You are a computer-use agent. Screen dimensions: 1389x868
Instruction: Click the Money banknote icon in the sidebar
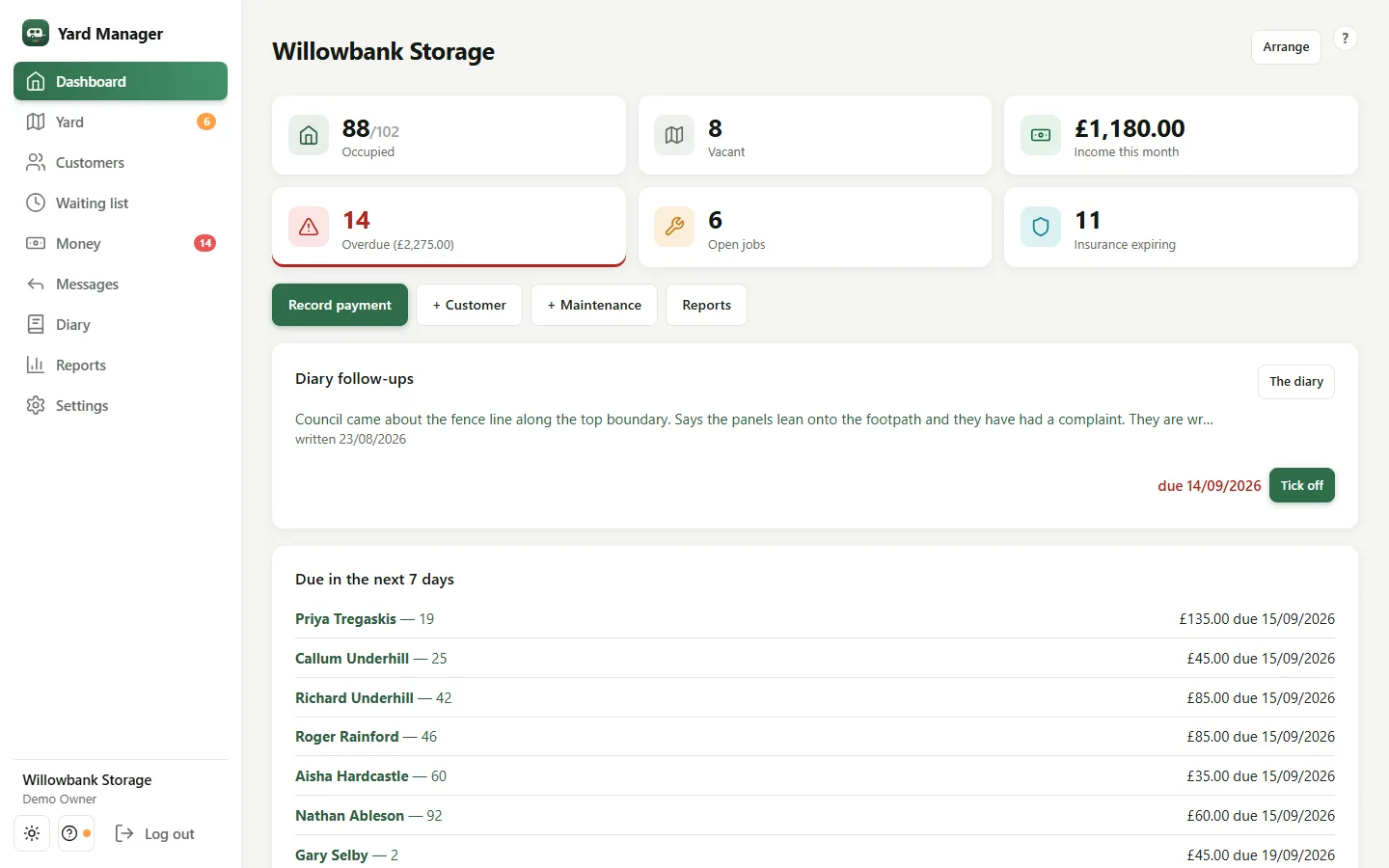(x=36, y=243)
